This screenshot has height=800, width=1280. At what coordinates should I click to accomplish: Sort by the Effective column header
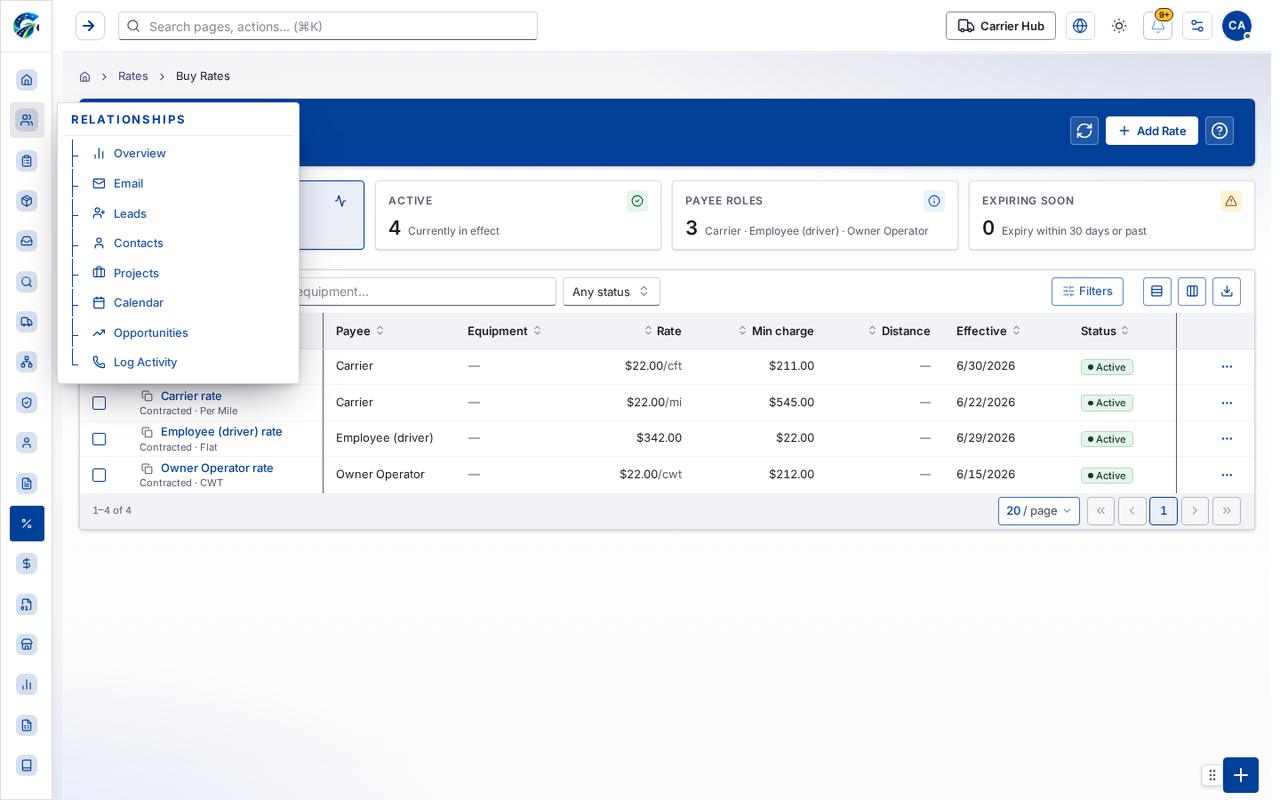click(988, 331)
